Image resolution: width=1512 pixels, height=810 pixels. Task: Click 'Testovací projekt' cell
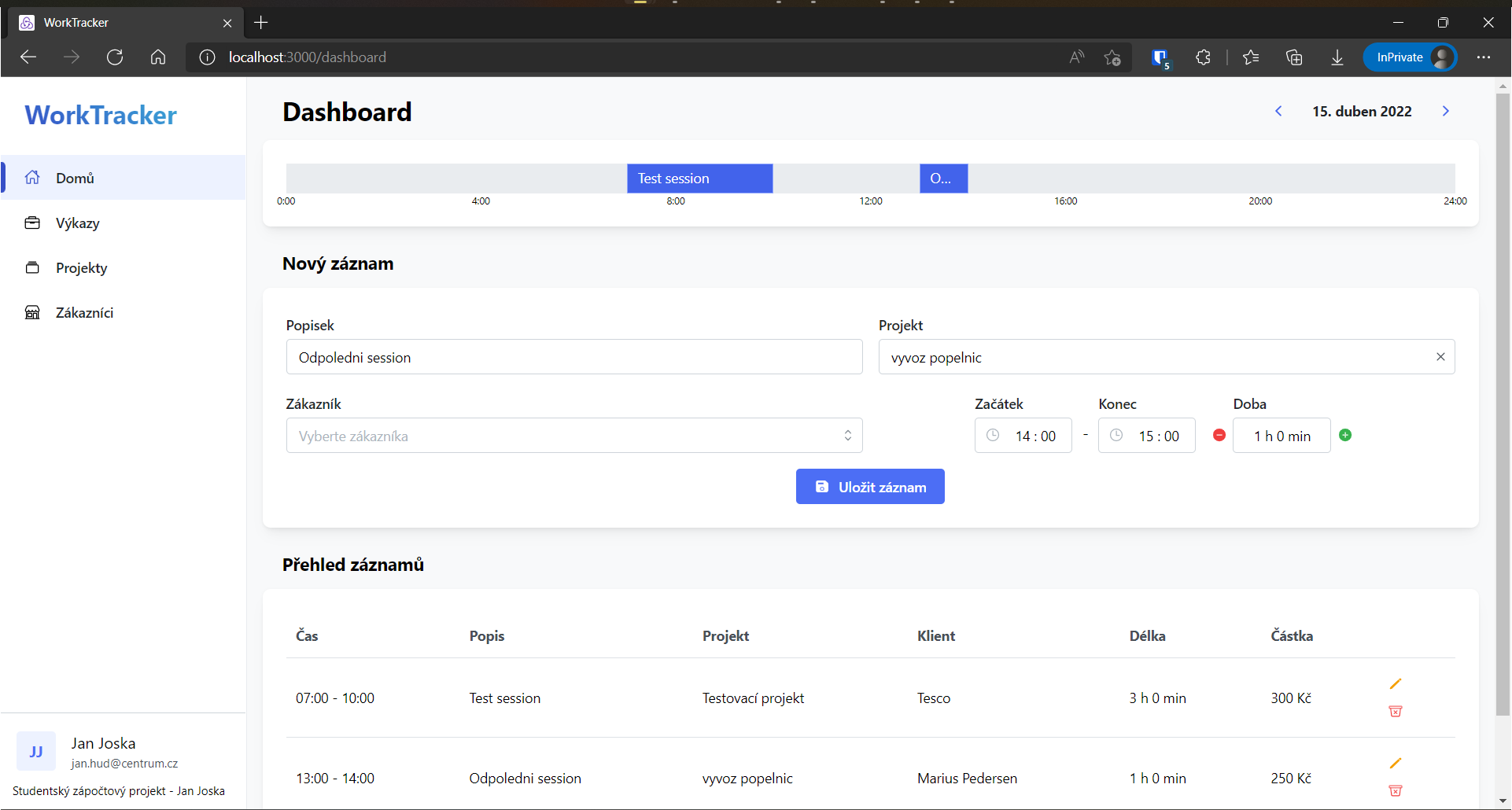click(x=753, y=698)
